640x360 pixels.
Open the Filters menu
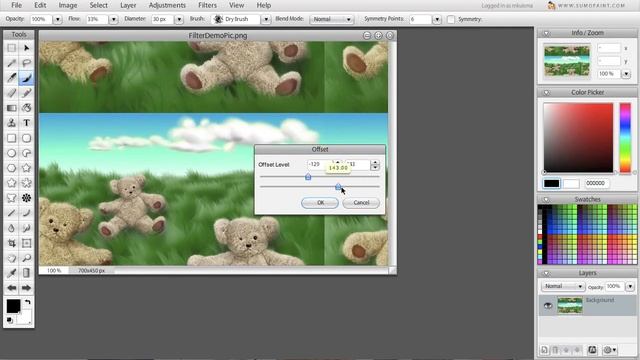207,5
